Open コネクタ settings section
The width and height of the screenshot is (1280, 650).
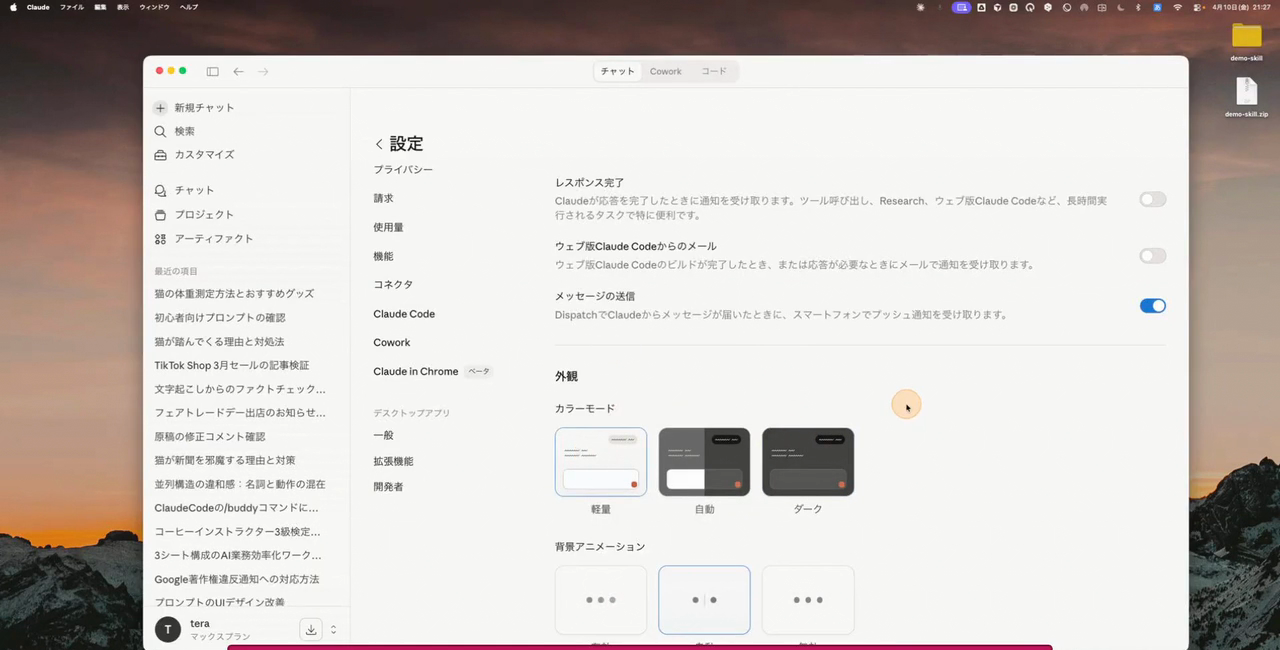[x=393, y=284]
